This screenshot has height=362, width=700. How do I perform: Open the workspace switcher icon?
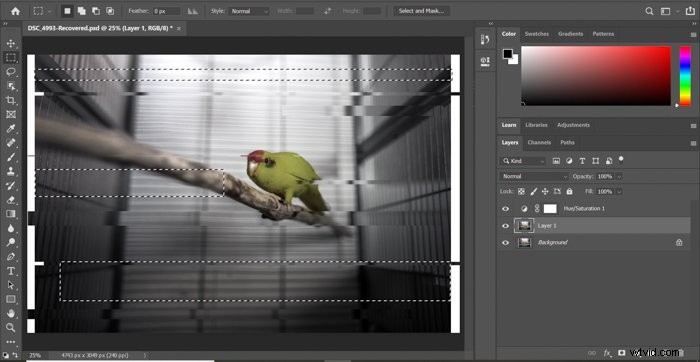click(x=666, y=11)
